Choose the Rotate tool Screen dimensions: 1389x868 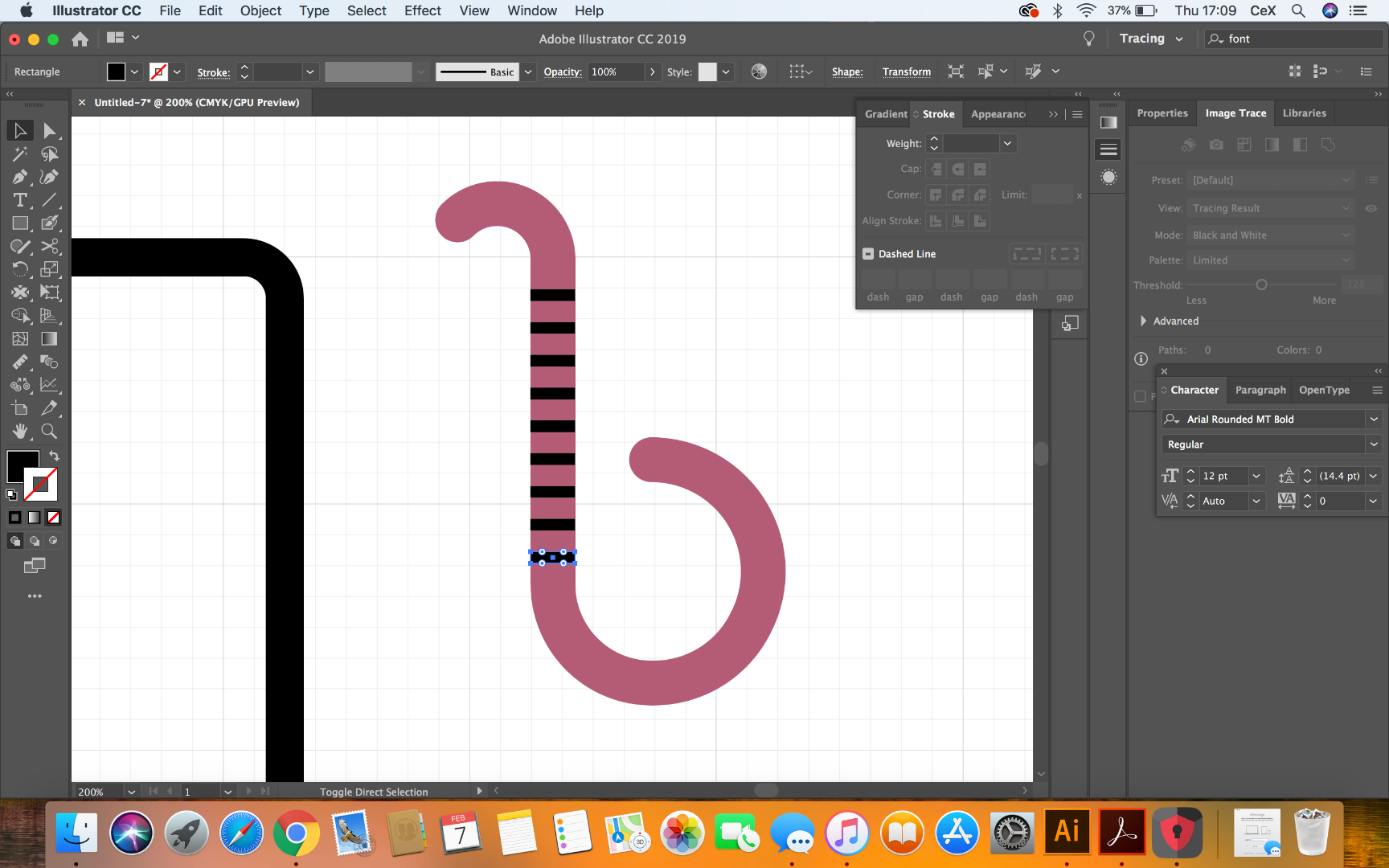pyautogui.click(x=20, y=269)
